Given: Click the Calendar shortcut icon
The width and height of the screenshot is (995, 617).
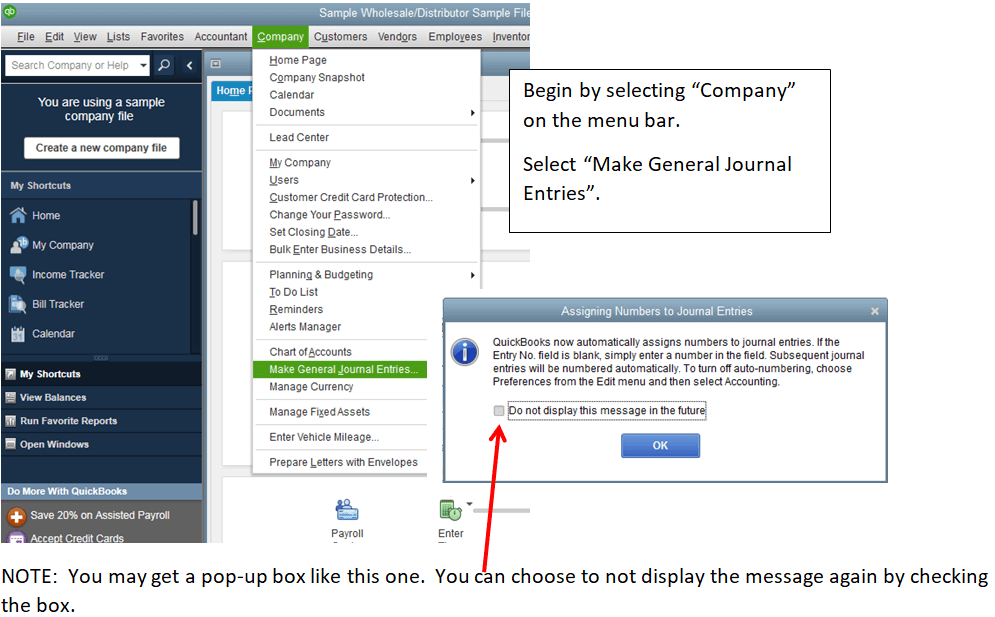Looking at the screenshot, I should (x=18, y=333).
